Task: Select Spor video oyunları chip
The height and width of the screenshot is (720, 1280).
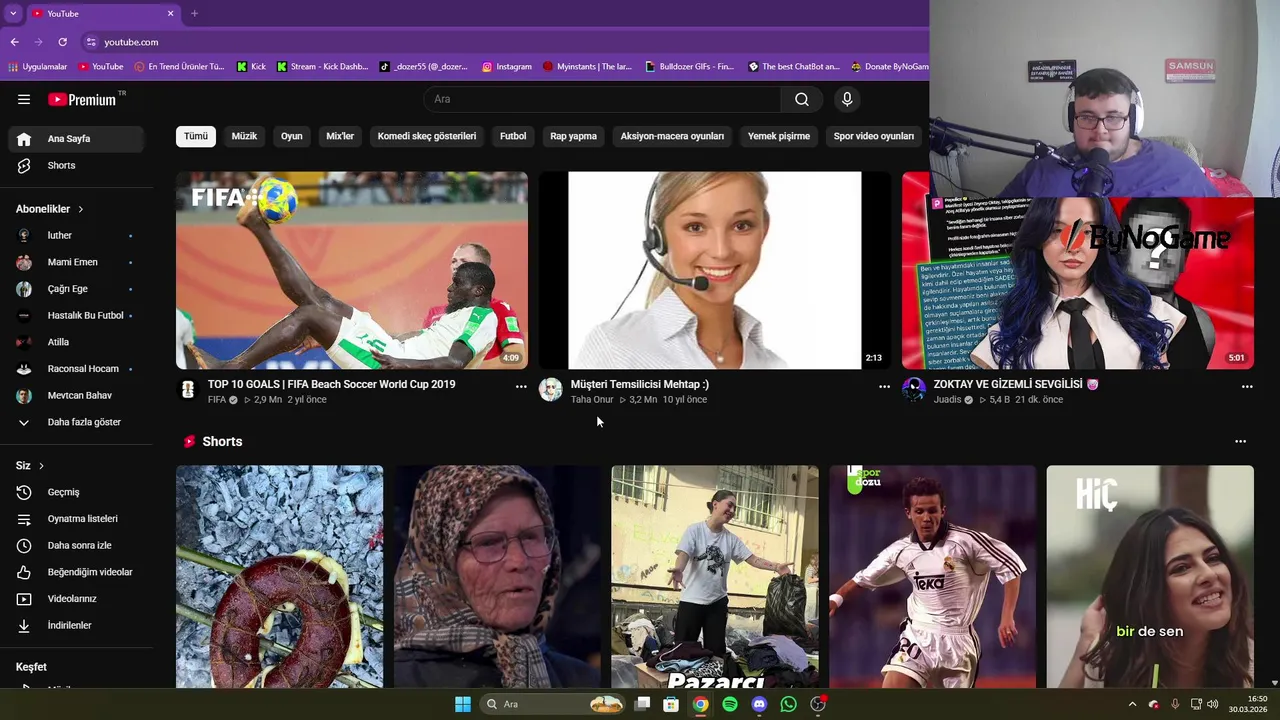Action: point(874,136)
